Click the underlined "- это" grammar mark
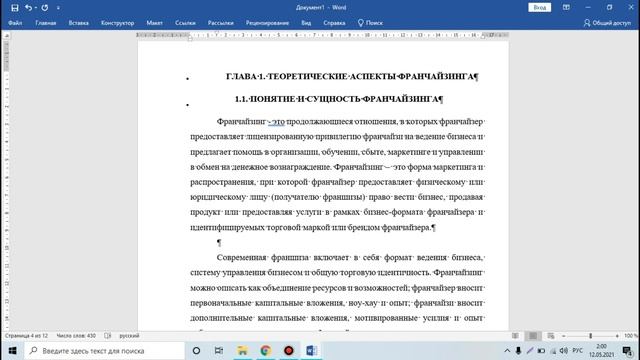 point(276,122)
